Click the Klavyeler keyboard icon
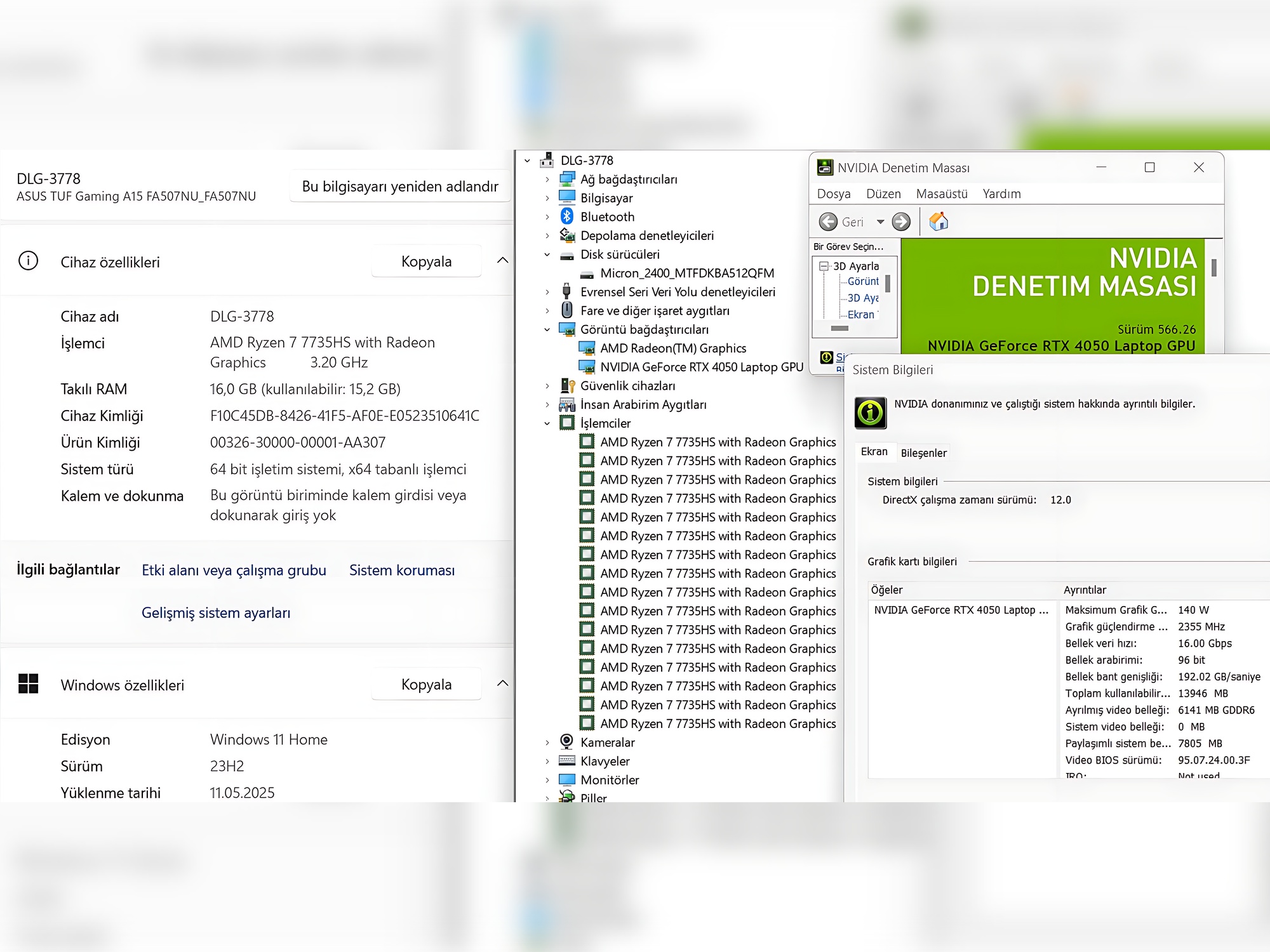The width and height of the screenshot is (1270, 952). coord(567,760)
